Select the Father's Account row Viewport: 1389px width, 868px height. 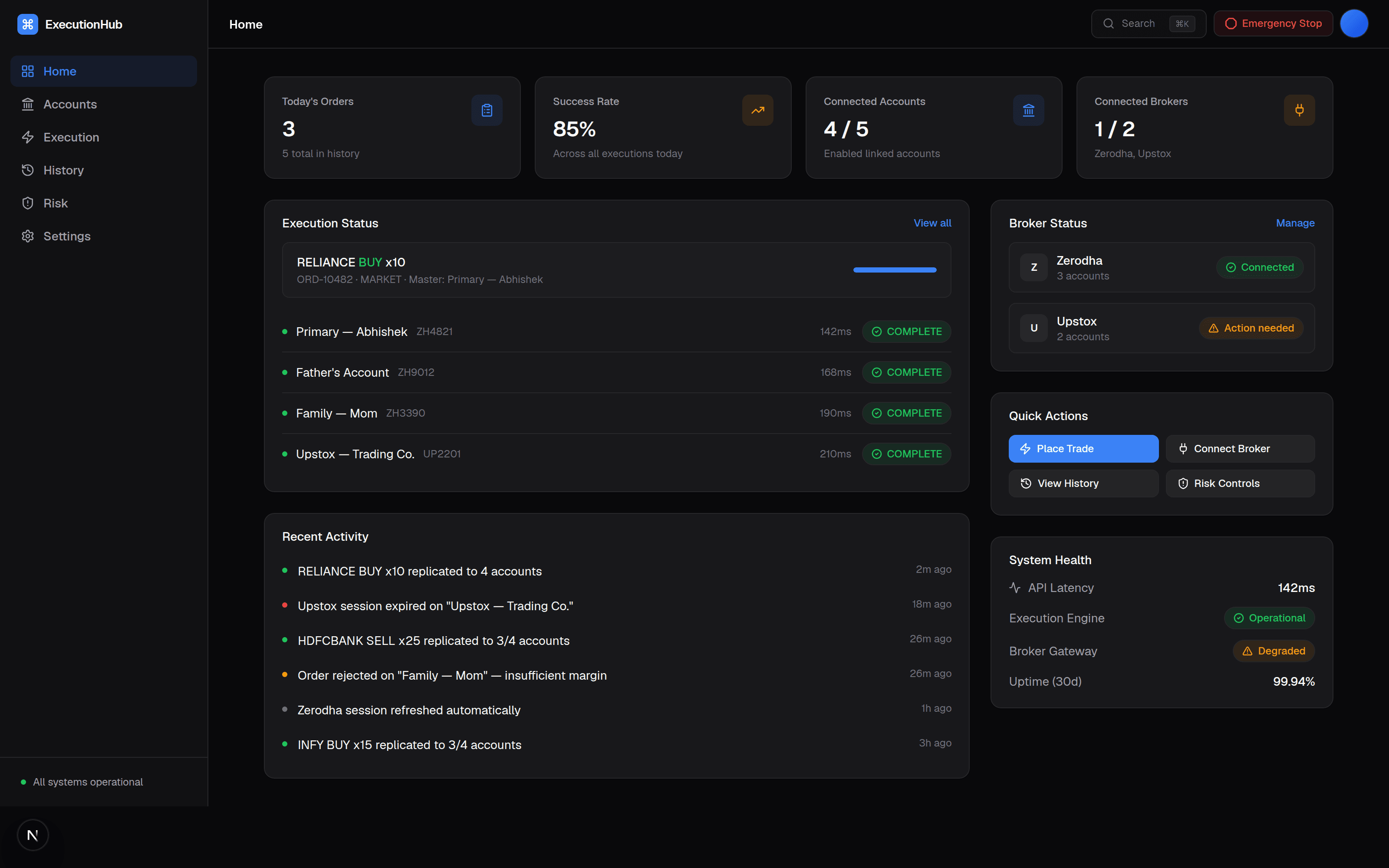point(616,372)
